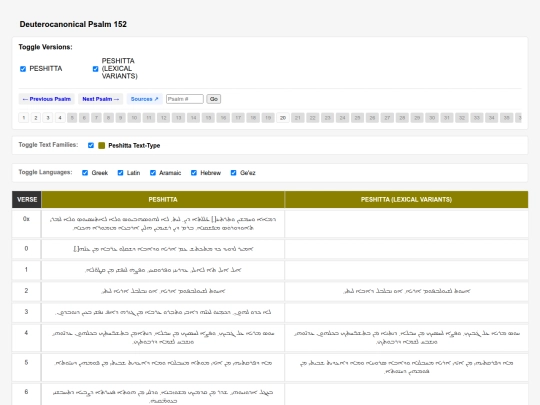Click the Deuterocanonical Psalm 152 heading
540x405 pixels.
73,24
